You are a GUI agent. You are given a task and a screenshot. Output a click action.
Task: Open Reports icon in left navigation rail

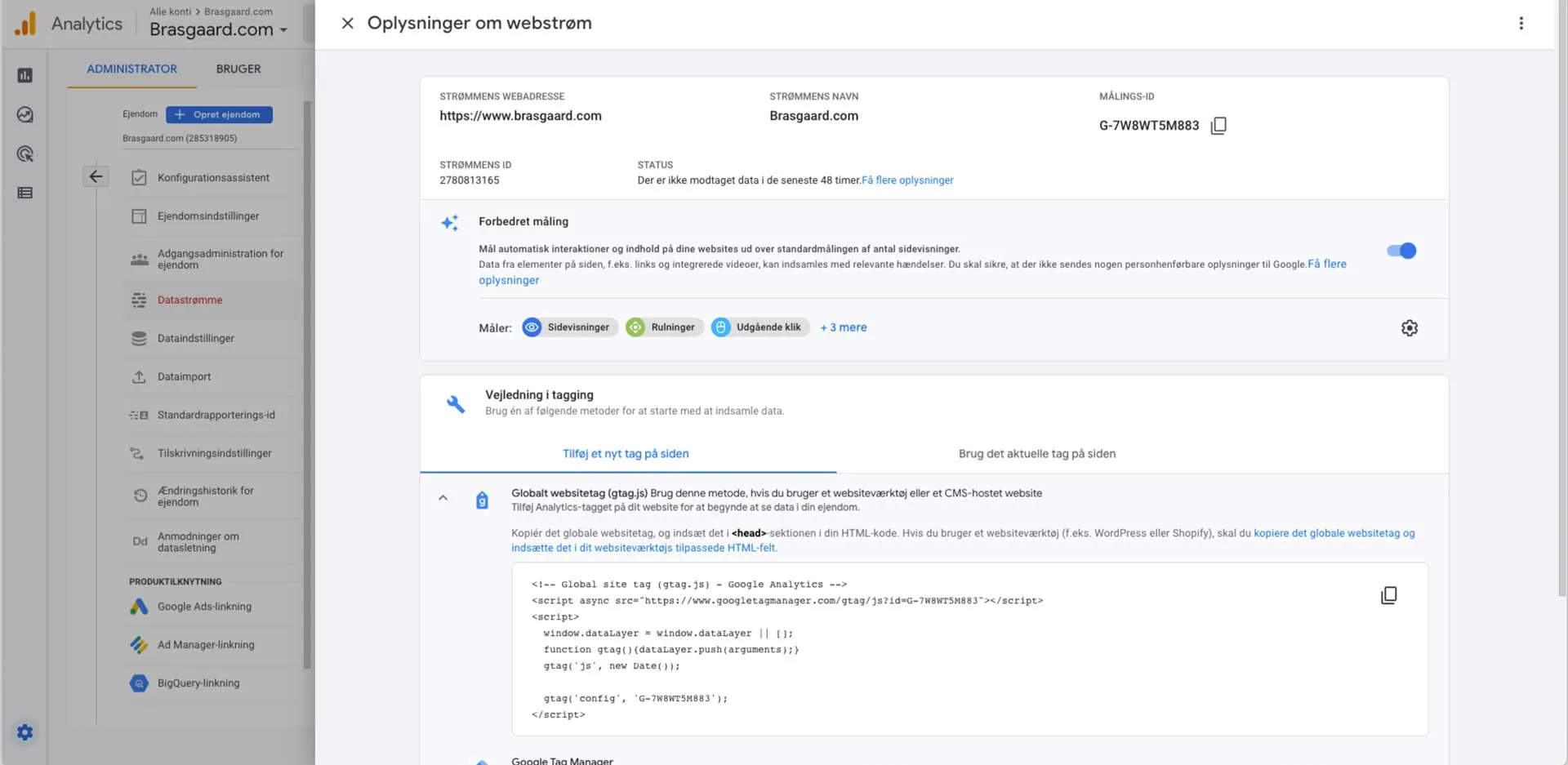coord(25,76)
